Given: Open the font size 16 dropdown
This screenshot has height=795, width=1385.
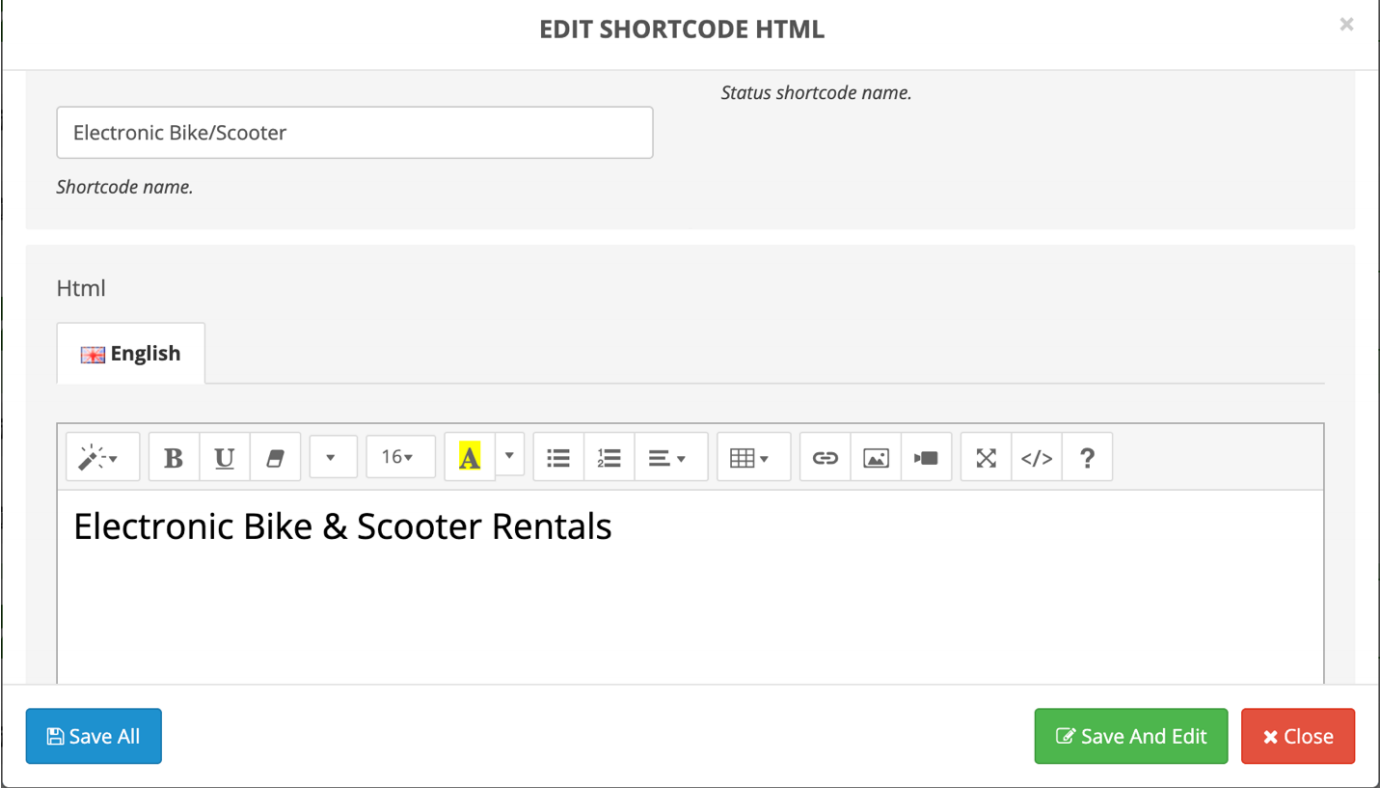Looking at the screenshot, I should point(400,457).
